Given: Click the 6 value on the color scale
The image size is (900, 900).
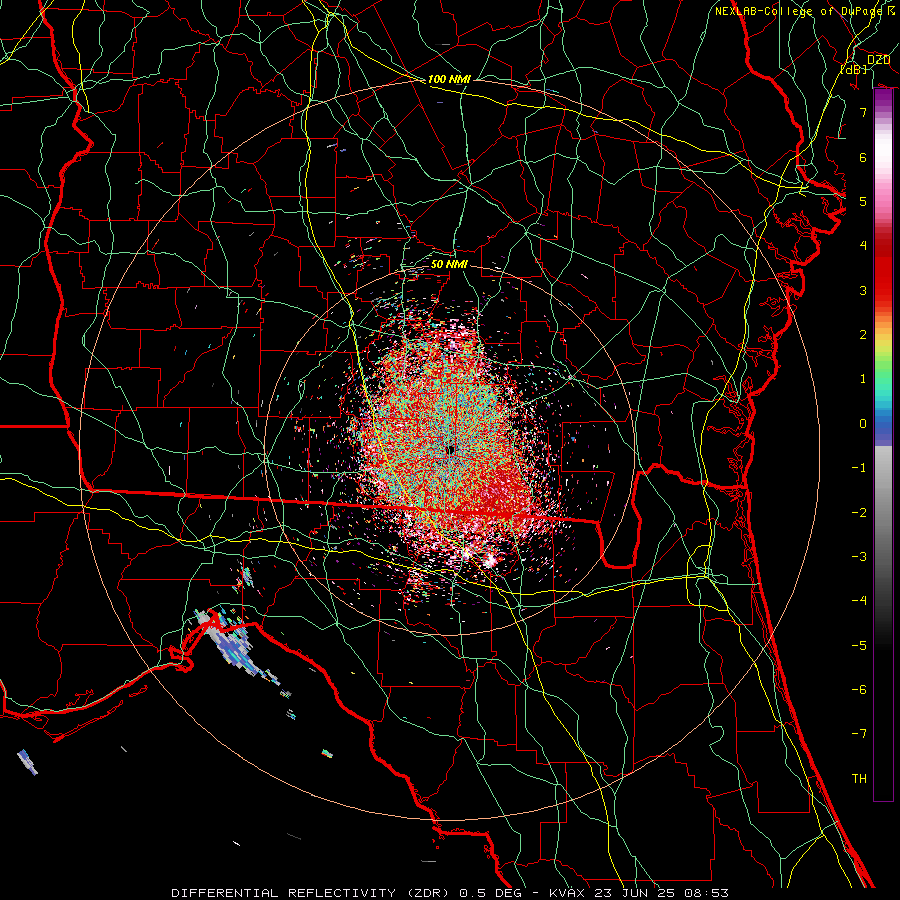Looking at the screenshot, I should [x=863, y=157].
